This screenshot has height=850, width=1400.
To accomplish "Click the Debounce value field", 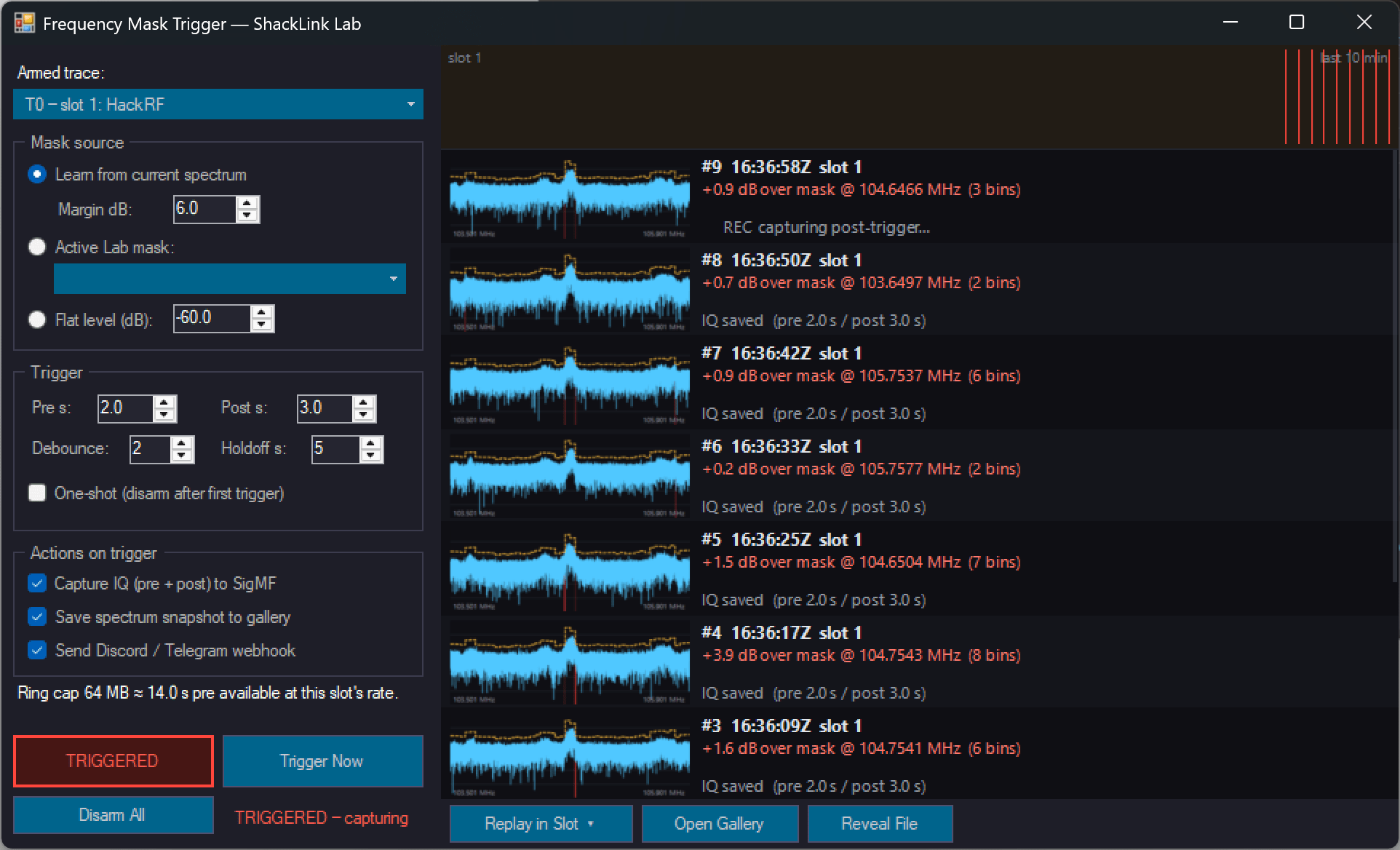I will 150,449.
